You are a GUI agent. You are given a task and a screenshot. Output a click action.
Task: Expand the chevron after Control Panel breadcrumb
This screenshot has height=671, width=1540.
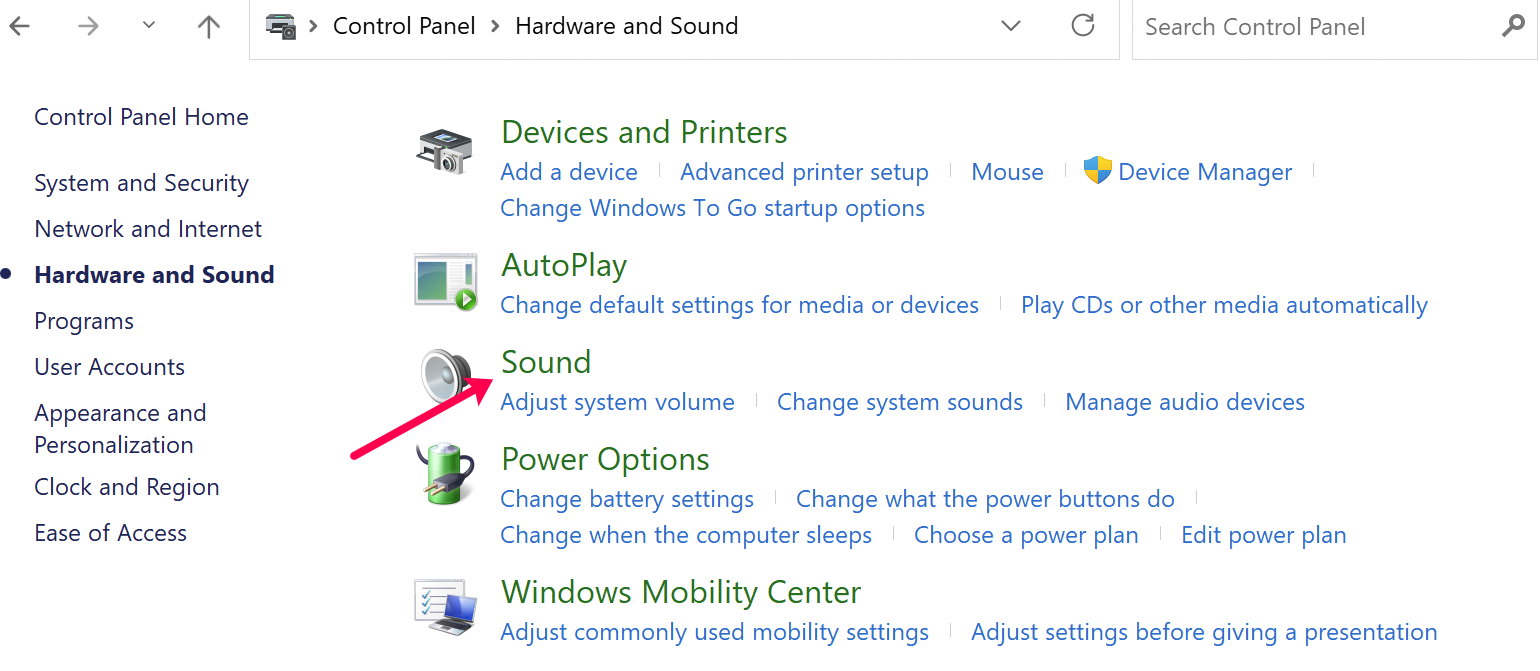click(495, 27)
